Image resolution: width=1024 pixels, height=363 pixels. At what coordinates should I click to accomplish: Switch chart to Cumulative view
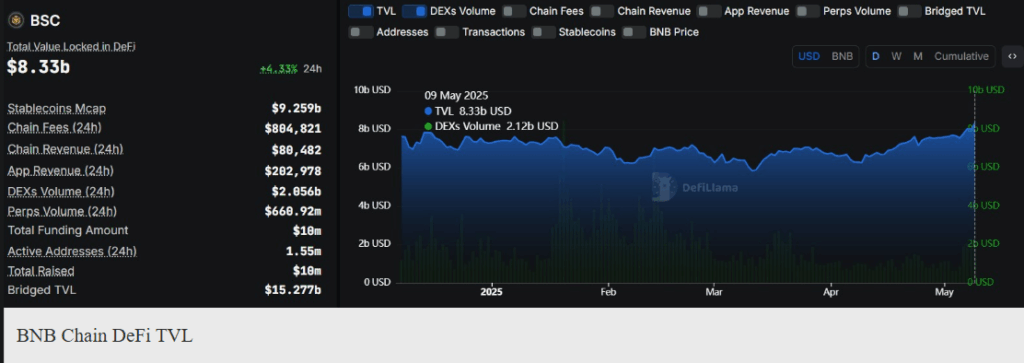(x=961, y=56)
